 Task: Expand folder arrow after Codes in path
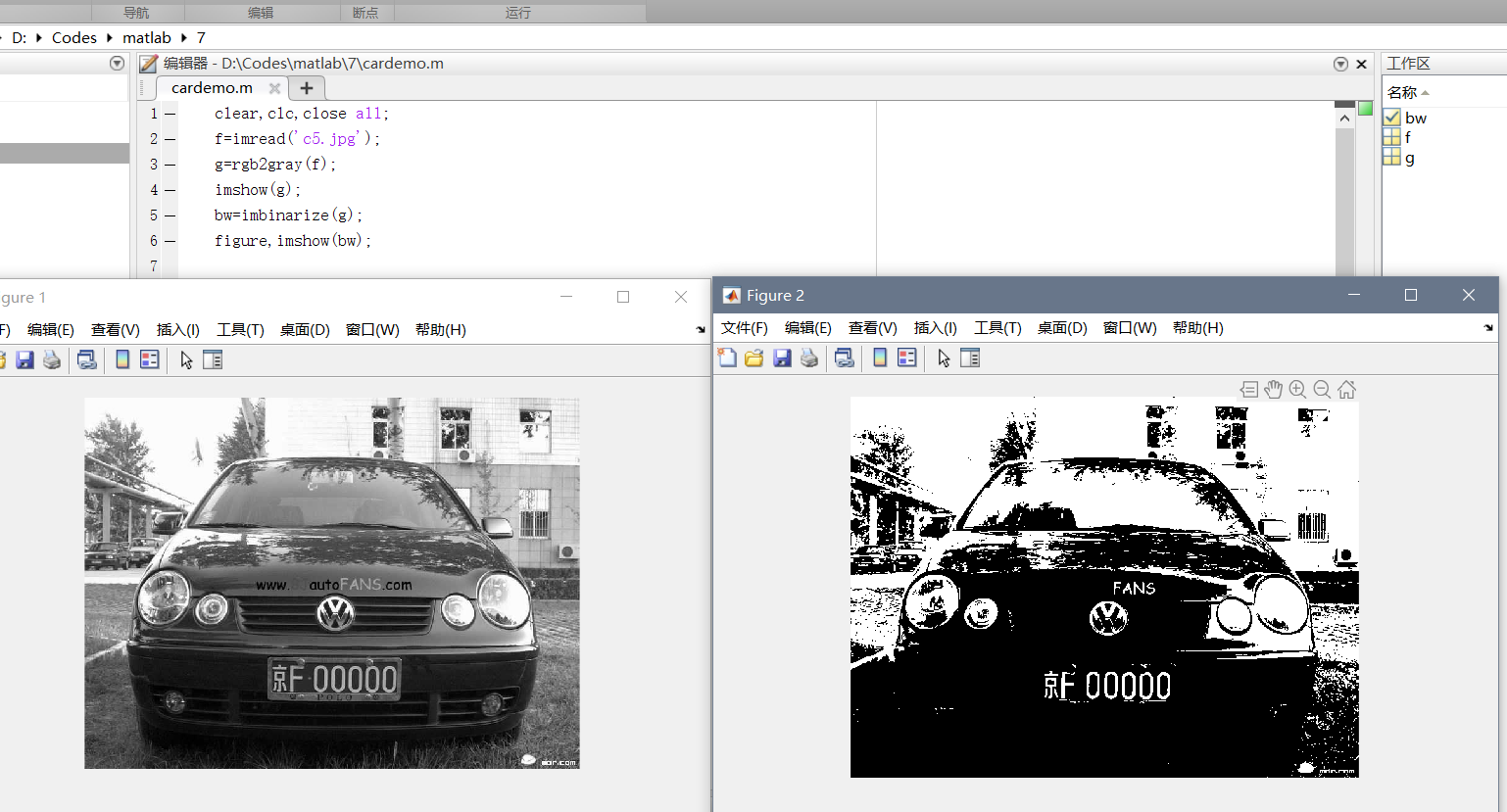[x=110, y=38]
